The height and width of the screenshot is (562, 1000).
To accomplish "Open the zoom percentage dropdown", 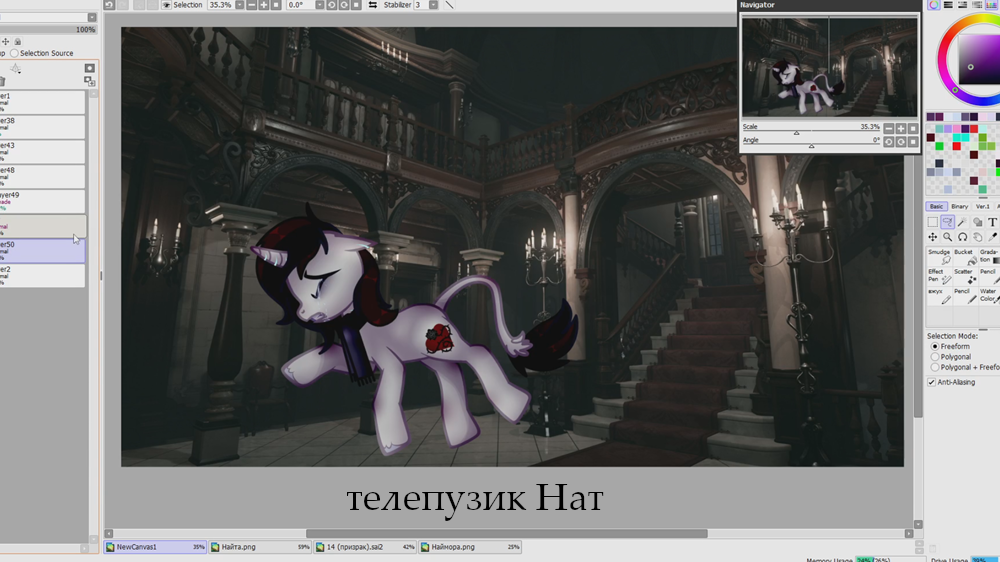I will pos(240,4).
